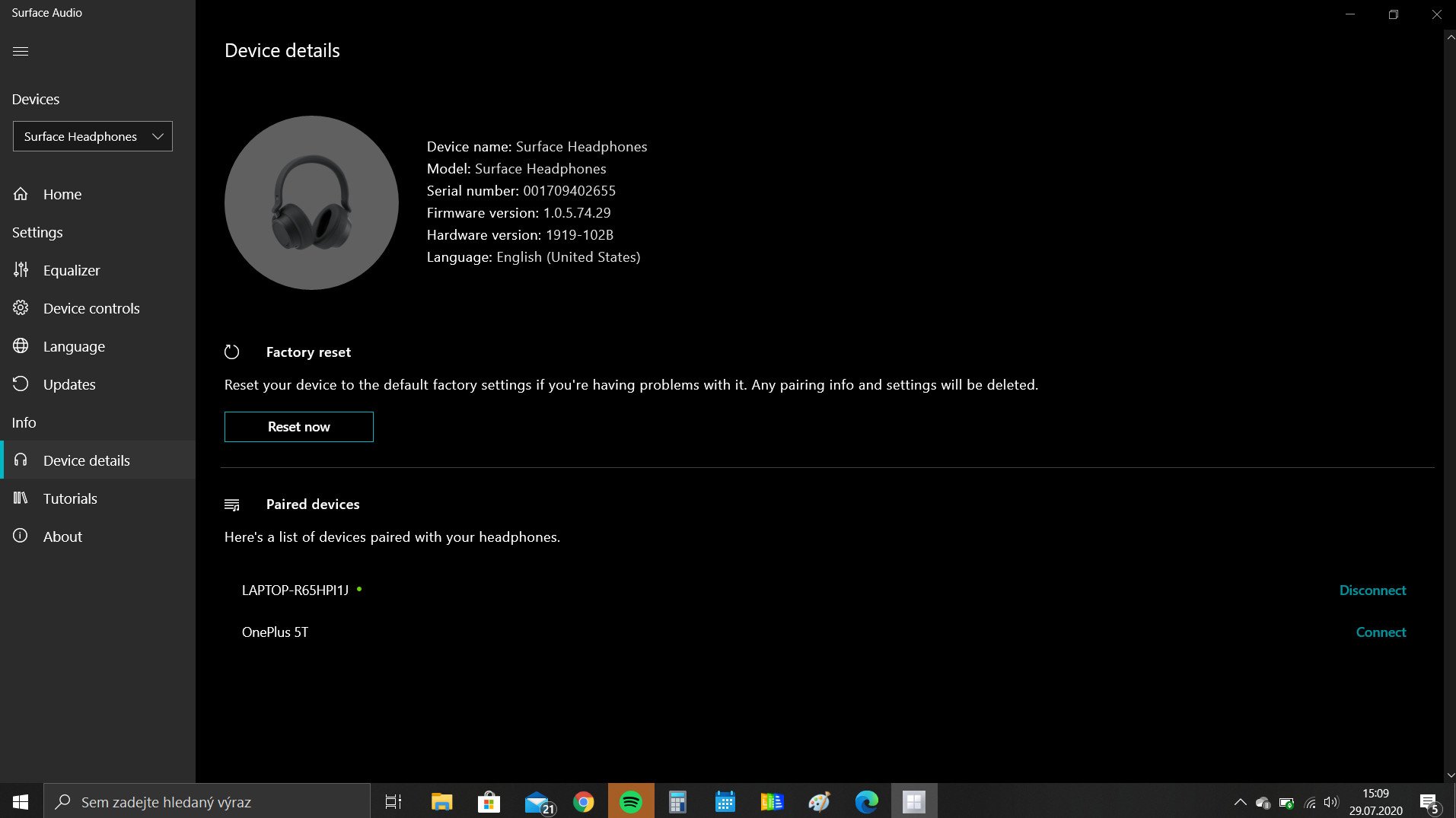Open the Updates page
Screen dimensions: 1456x818
tap(68, 384)
